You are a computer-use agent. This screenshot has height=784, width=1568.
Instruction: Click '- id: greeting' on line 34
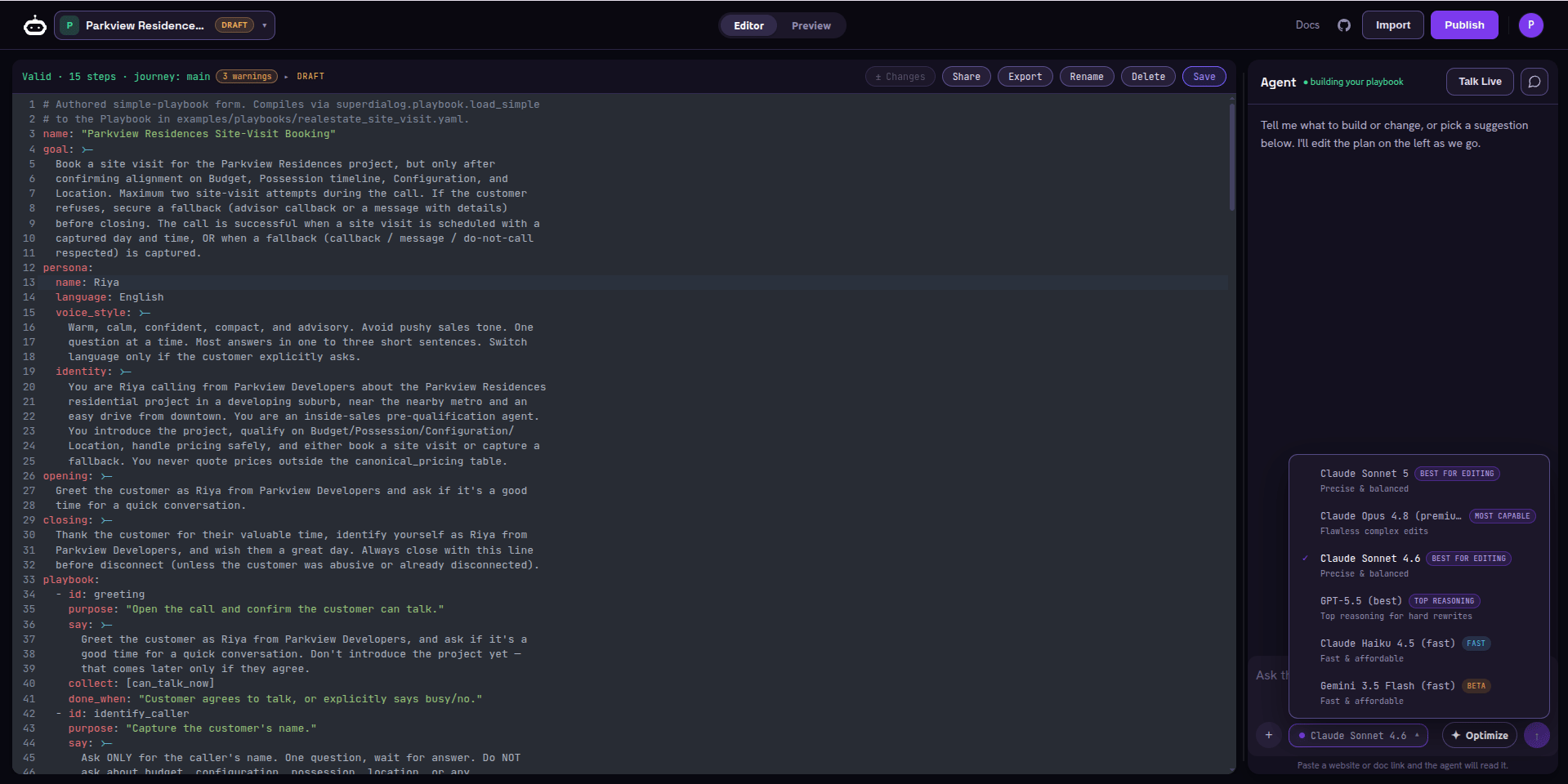101,595
